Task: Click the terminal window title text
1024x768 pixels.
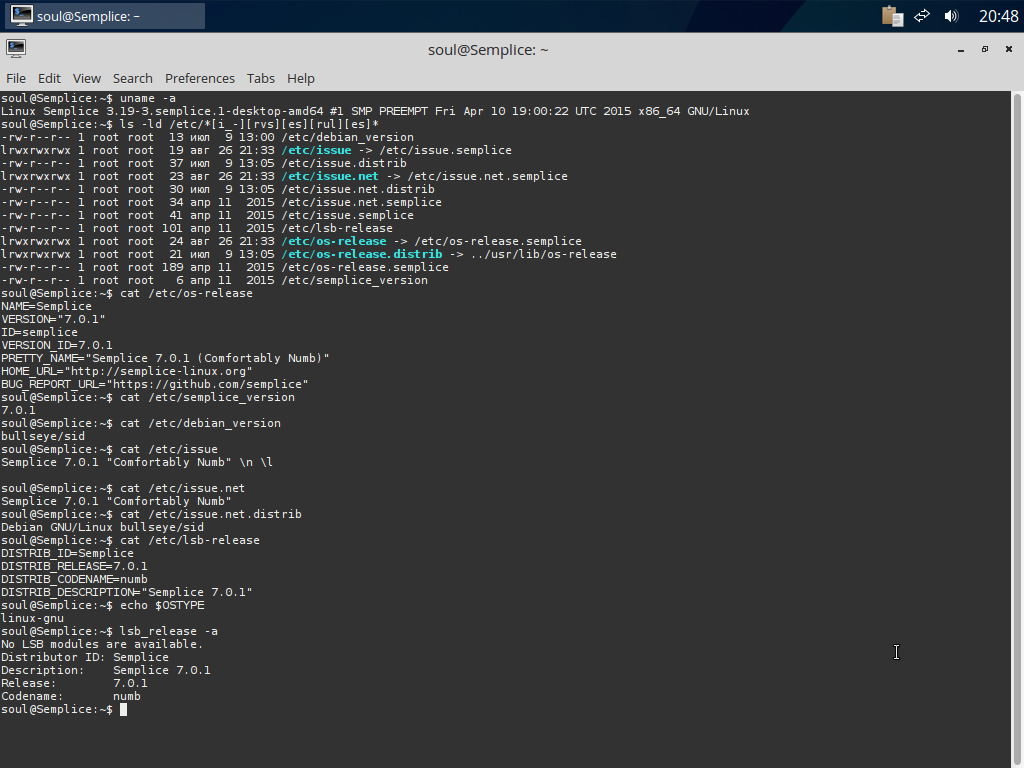Action: [x=488, y=50]
